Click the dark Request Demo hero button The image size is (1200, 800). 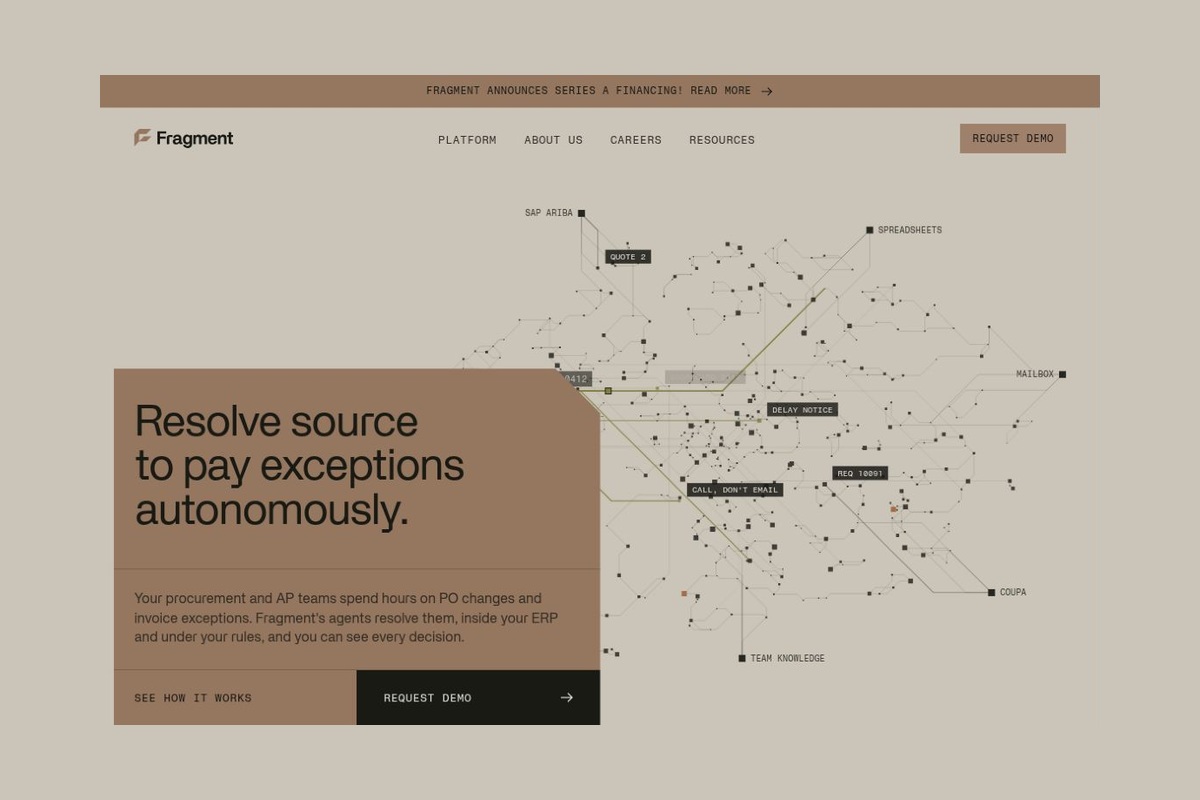point(478,697)
